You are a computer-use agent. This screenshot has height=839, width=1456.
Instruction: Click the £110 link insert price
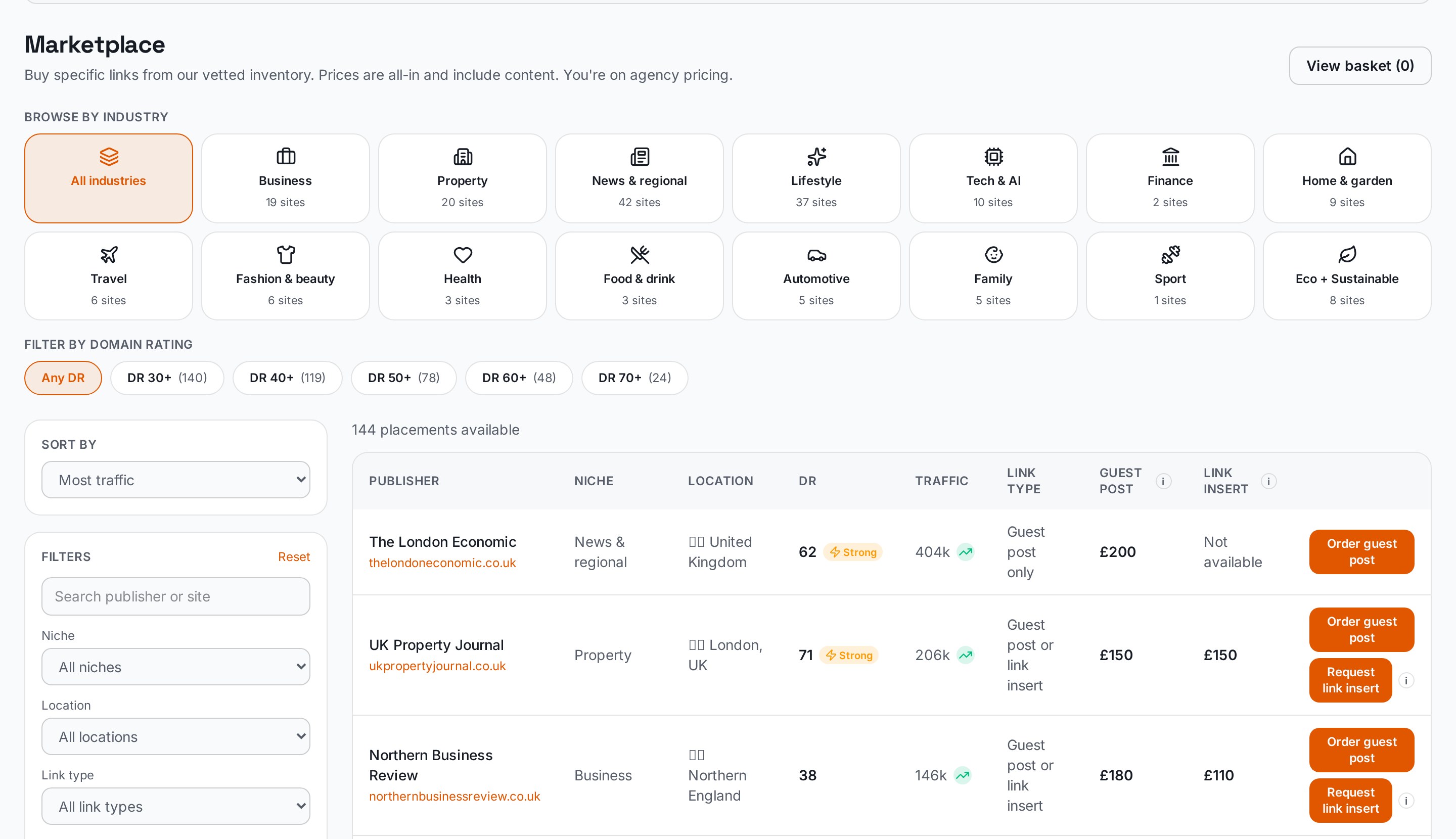[1218, 776]
